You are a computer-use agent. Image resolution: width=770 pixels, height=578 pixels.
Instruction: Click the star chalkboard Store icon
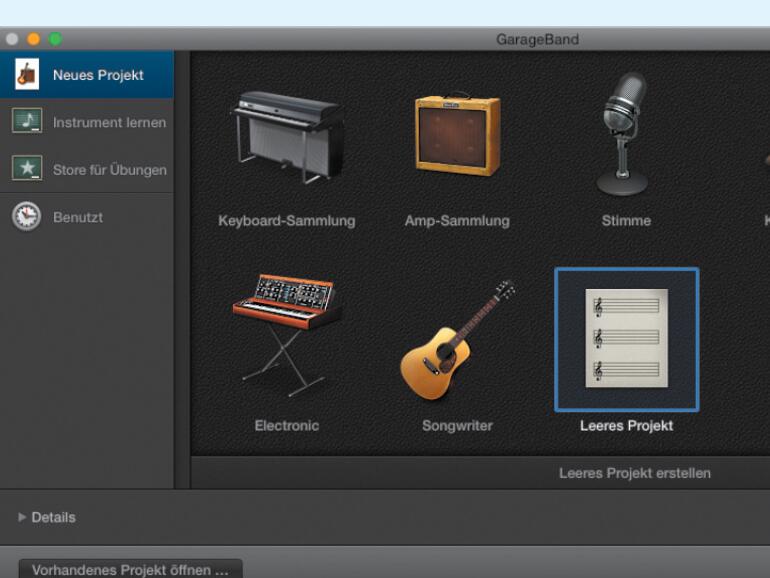[x=27, y=168]
